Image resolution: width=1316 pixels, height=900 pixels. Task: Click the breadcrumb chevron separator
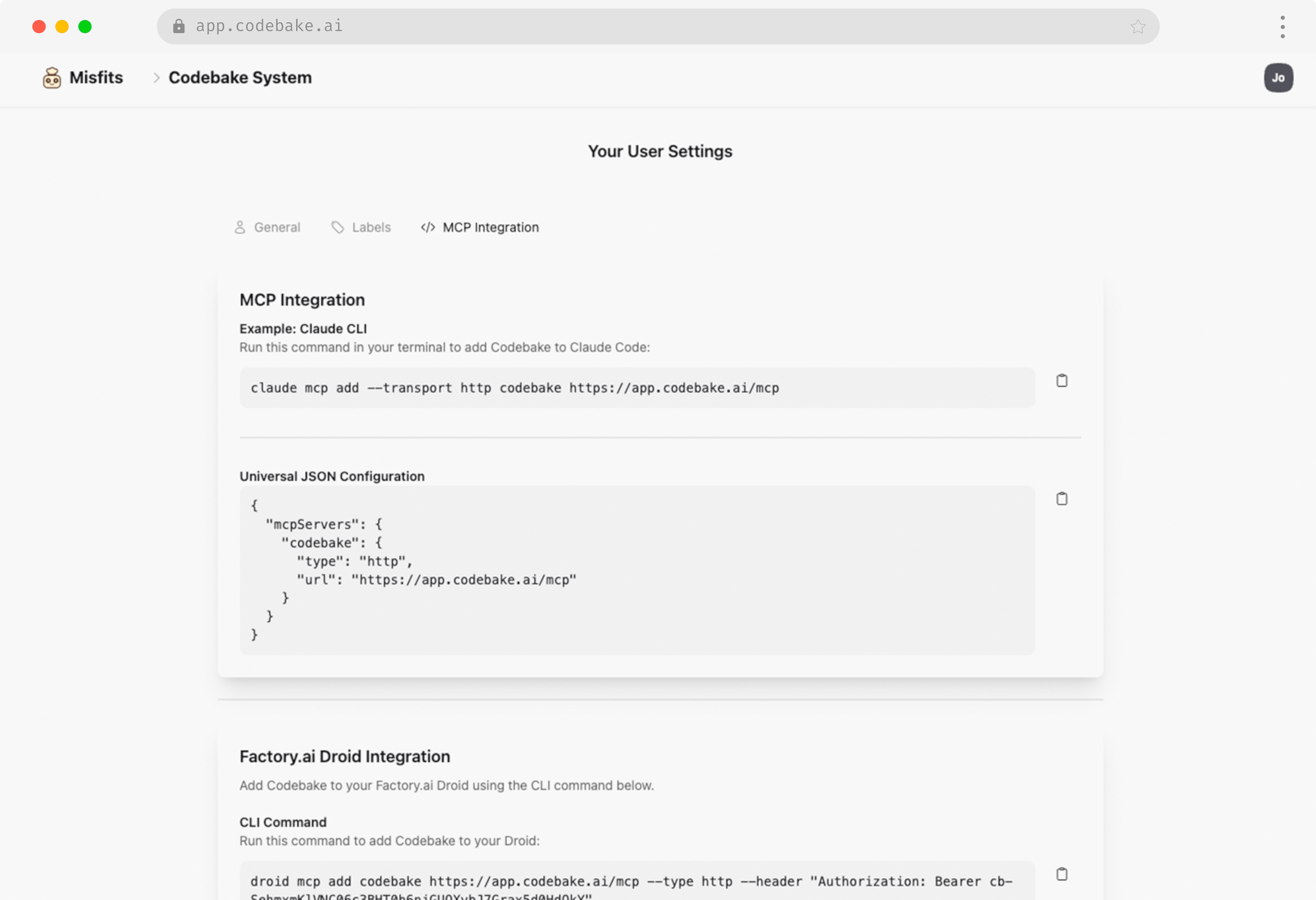point(156,77)
